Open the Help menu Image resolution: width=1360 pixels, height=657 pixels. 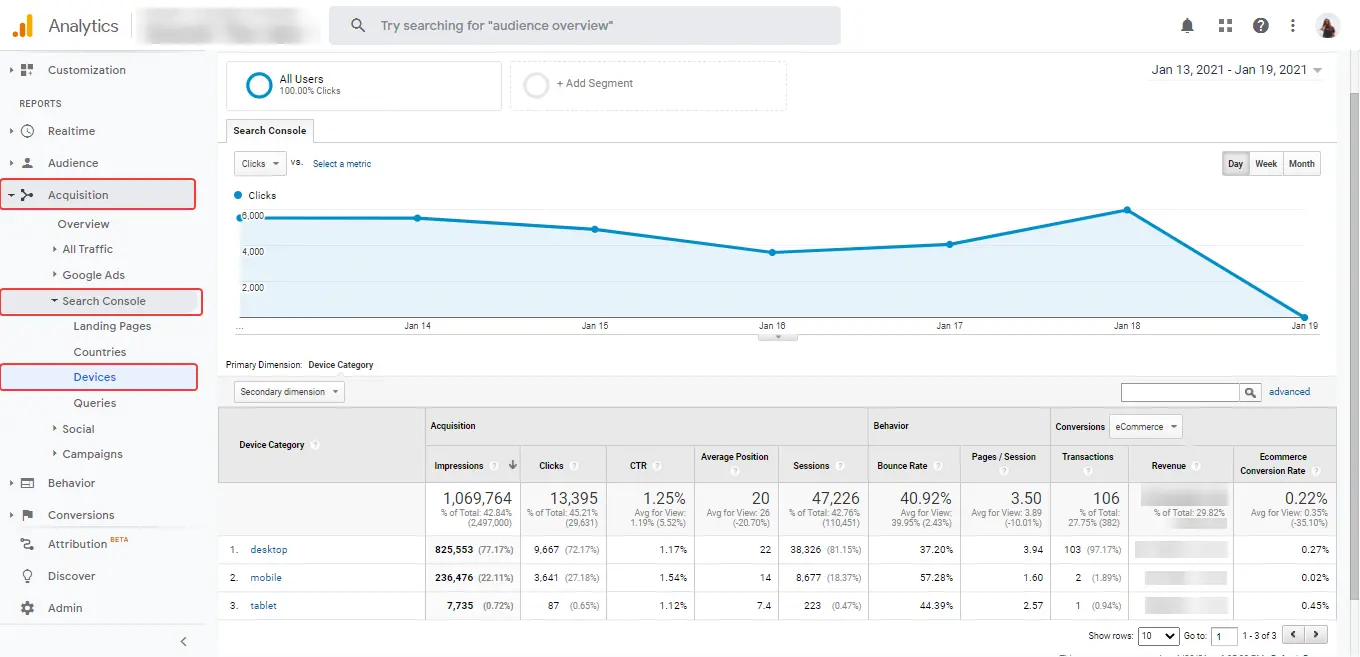pos(1260,25)
